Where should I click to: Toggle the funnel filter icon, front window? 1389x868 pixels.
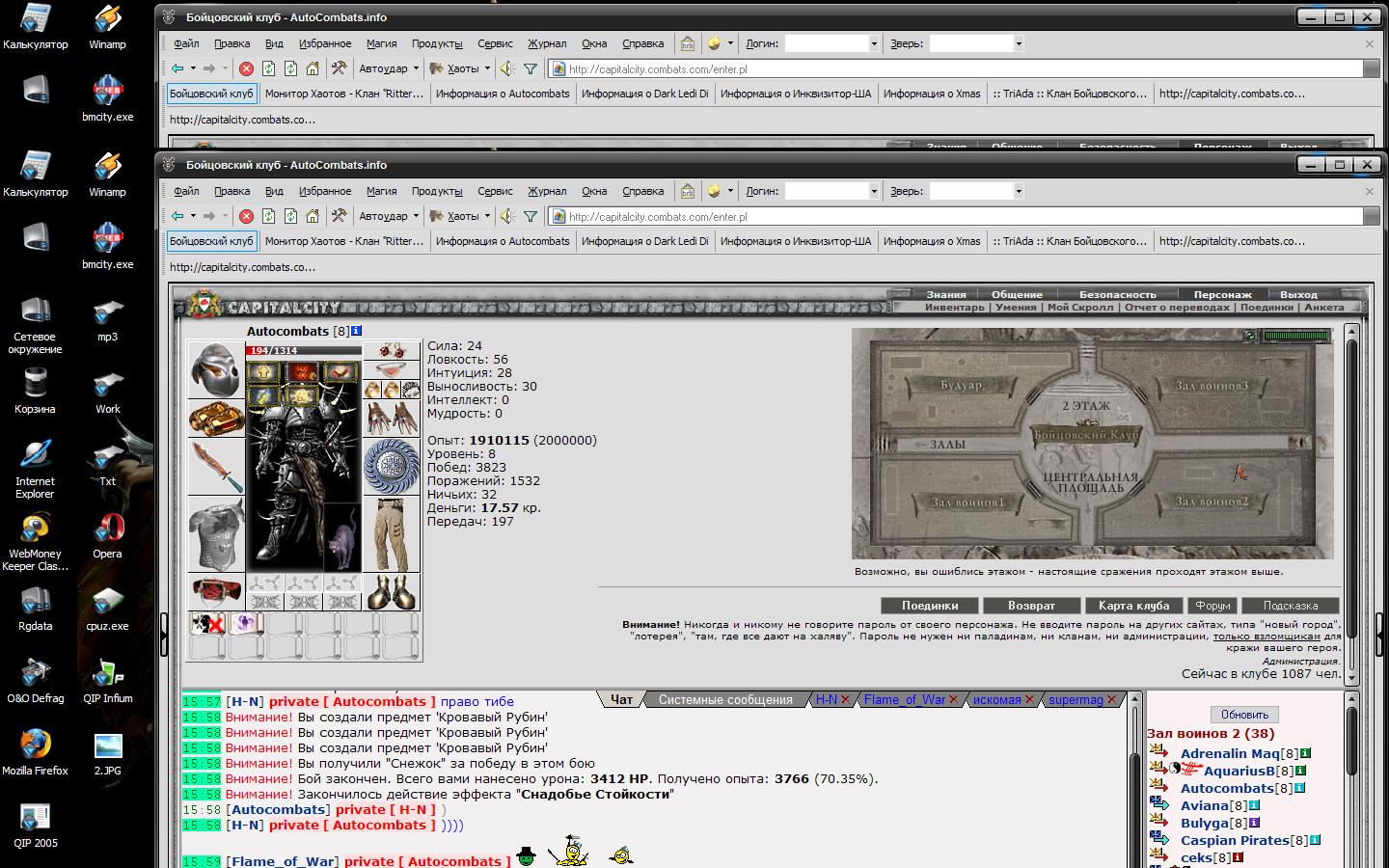[x=531, y=216]
